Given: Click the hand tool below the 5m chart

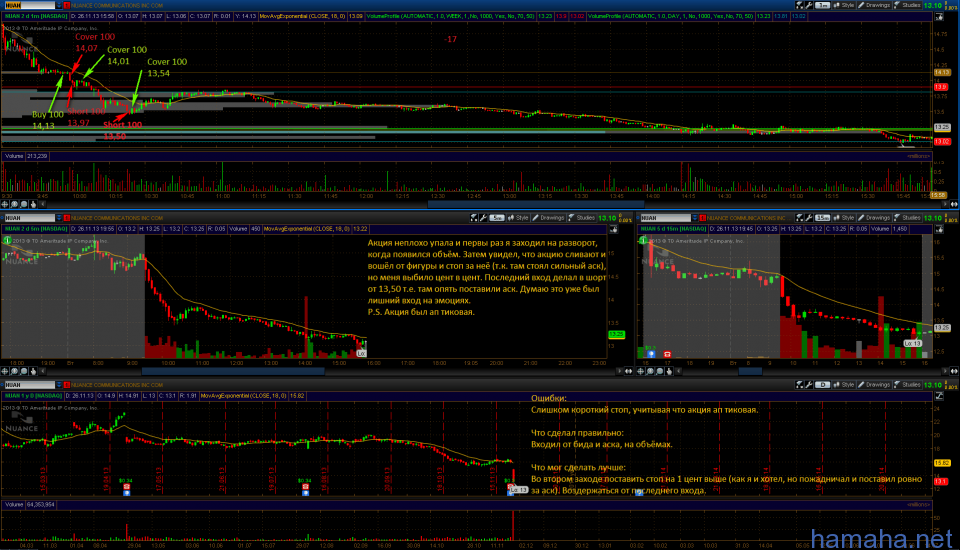Looking at the screenshot, I should (x=33, y=371).
